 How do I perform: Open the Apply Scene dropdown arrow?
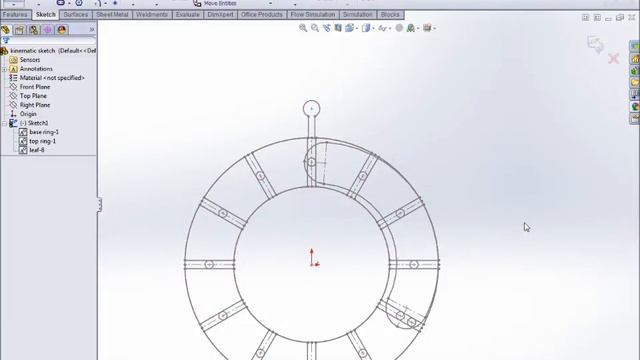418,28
